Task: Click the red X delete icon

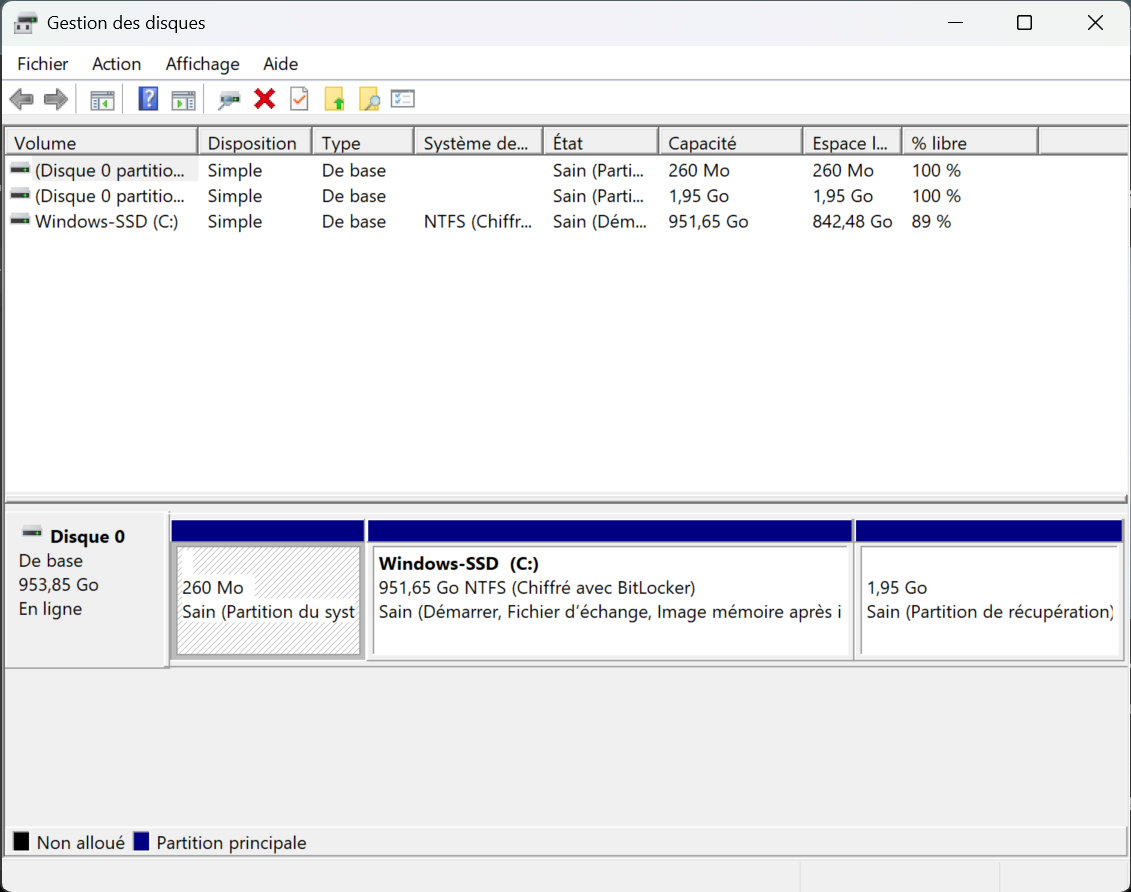Action: coord(265,99)
